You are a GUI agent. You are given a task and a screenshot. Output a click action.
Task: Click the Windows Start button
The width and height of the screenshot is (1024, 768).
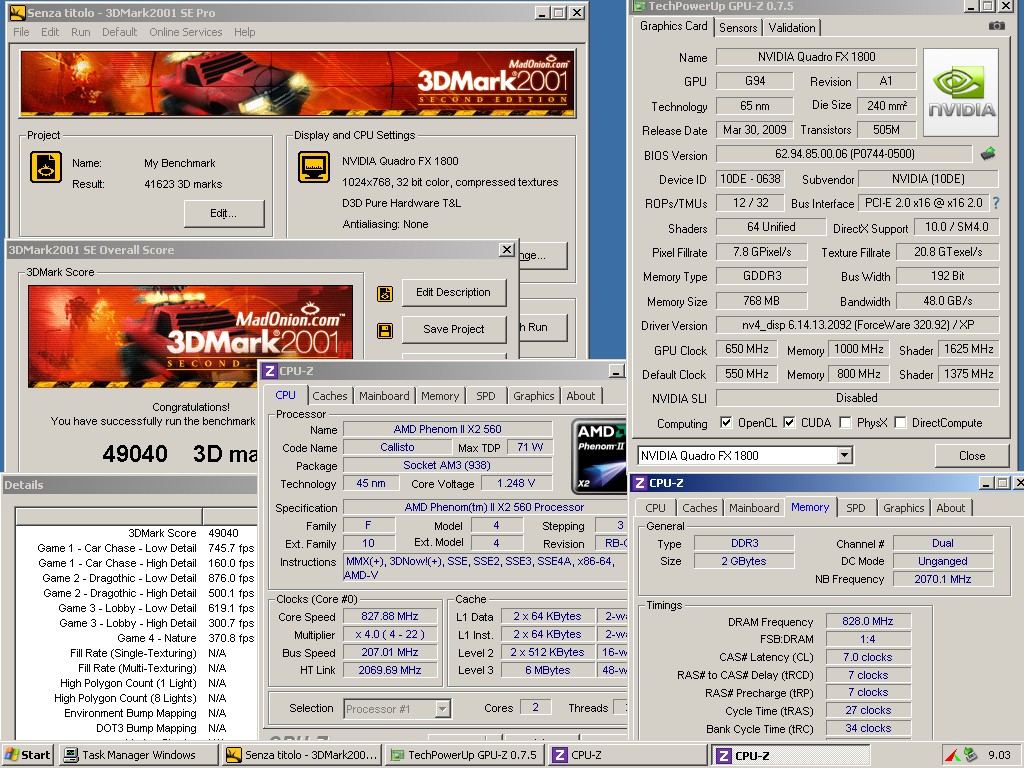[27, 755]
